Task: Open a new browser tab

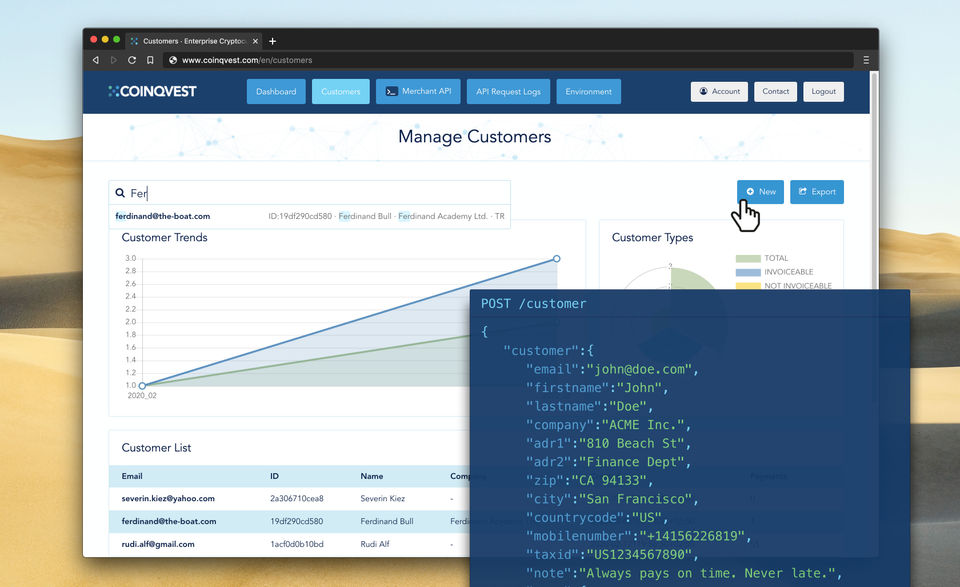Action: pyautogui.click(x=272, y=41)
